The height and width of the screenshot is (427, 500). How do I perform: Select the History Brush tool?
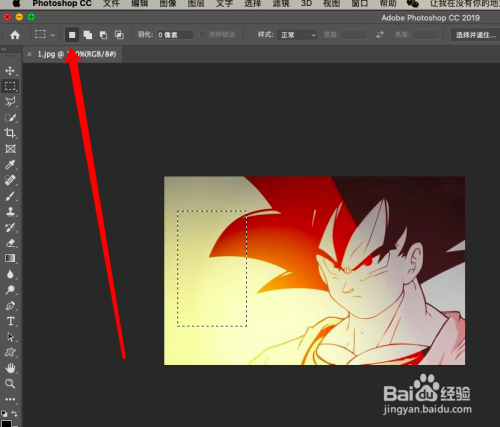[10, 227]
